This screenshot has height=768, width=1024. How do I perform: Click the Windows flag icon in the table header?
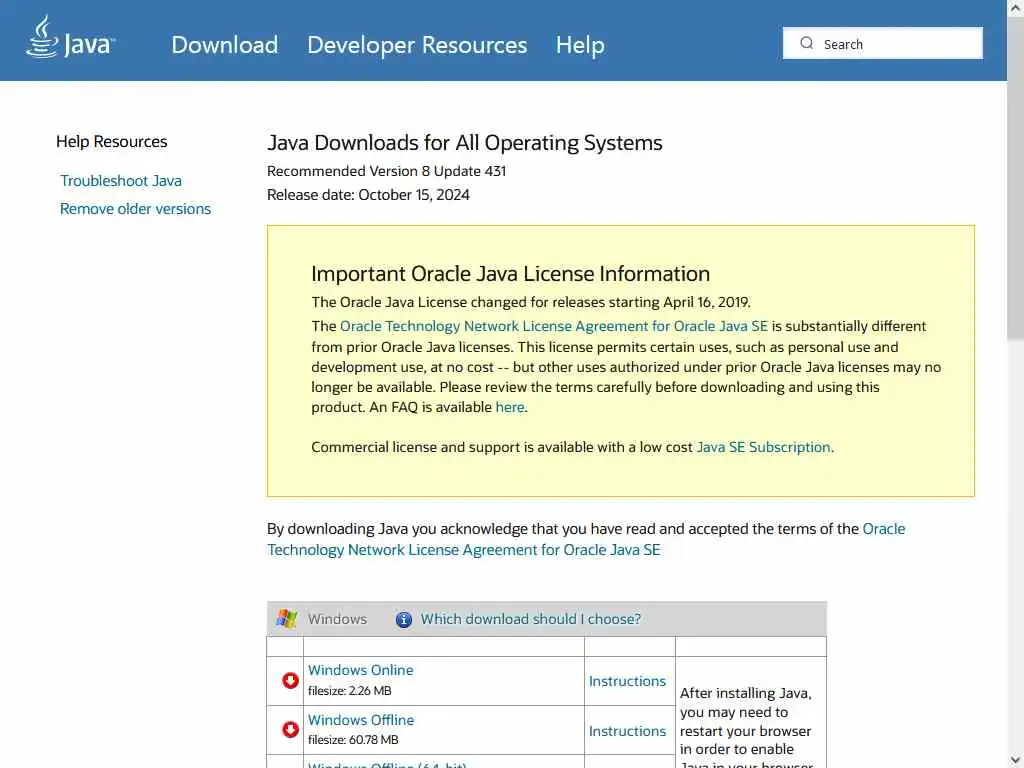(287, 618)
